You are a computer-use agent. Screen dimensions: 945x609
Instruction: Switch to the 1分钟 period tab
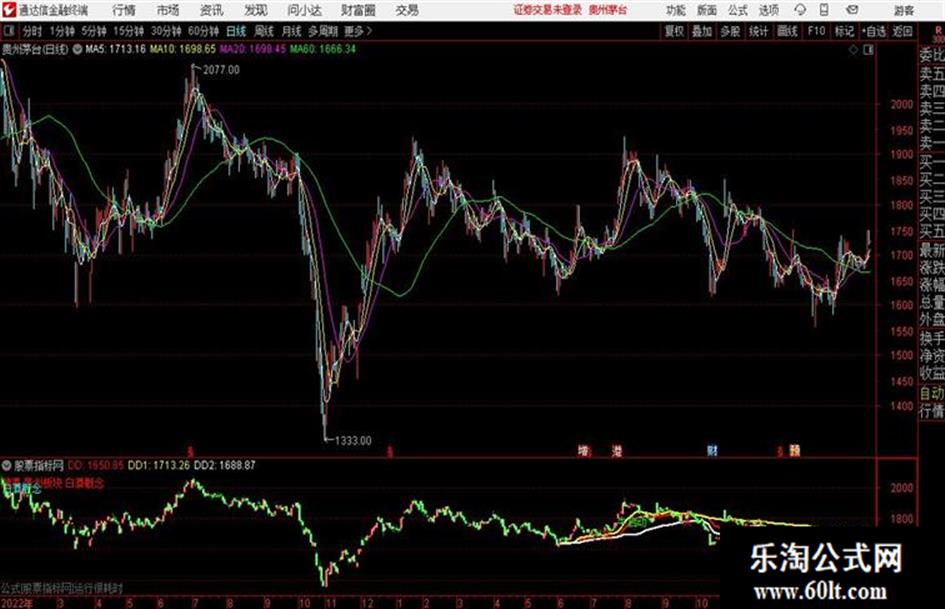(x=62, y=31)
